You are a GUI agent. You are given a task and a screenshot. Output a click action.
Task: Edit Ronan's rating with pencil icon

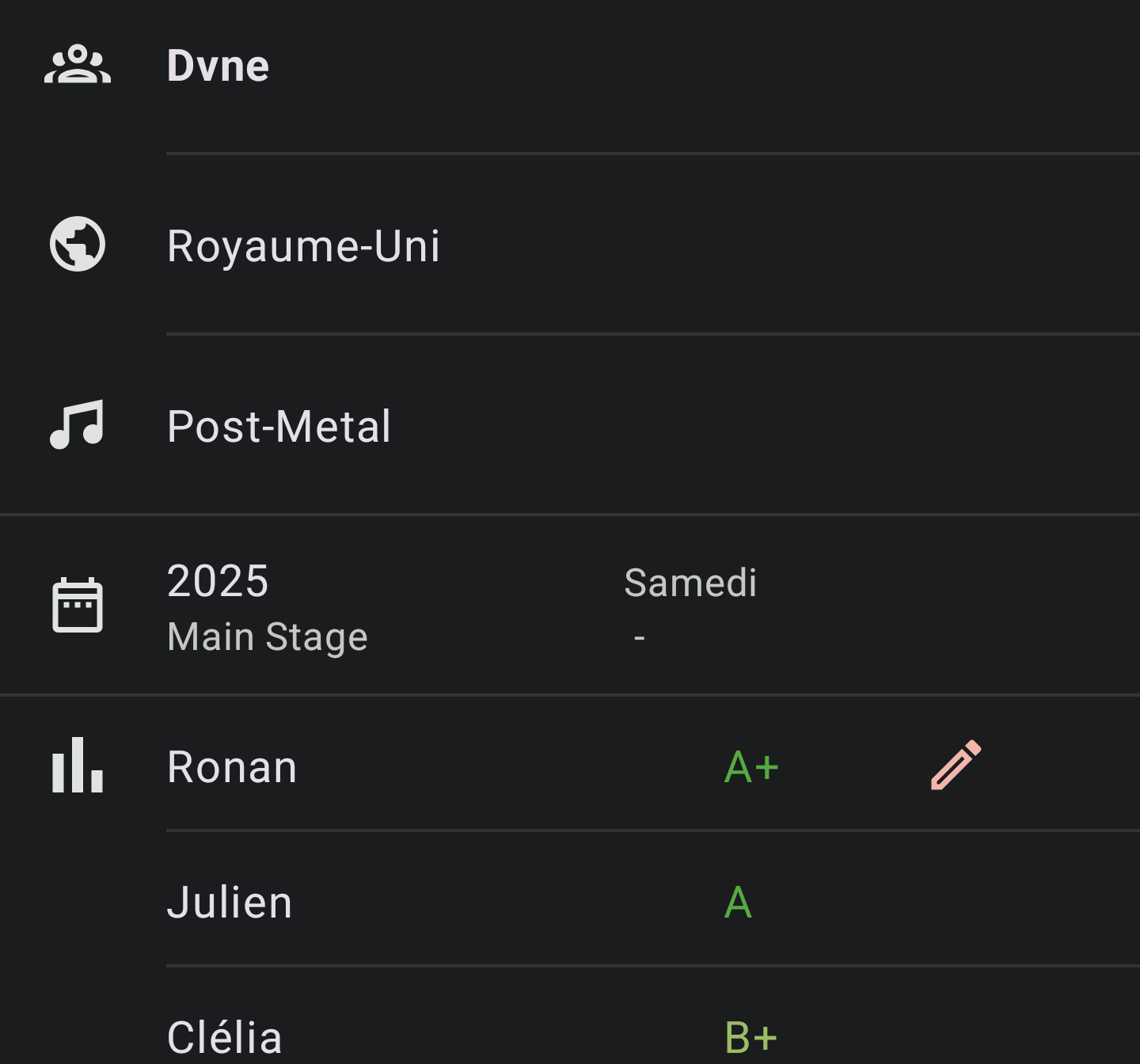(956, 766)
